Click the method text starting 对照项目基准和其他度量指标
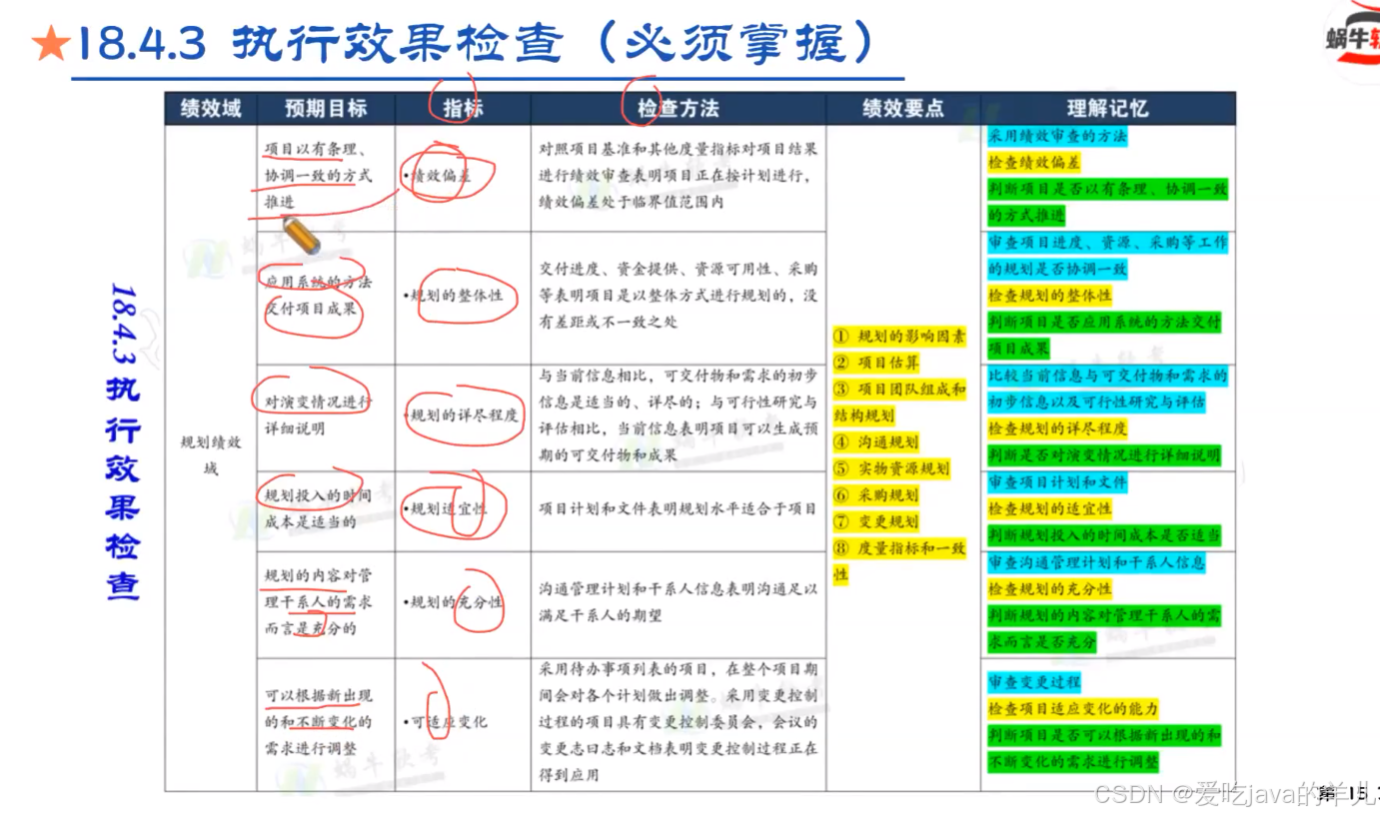 tap(678, 175)
